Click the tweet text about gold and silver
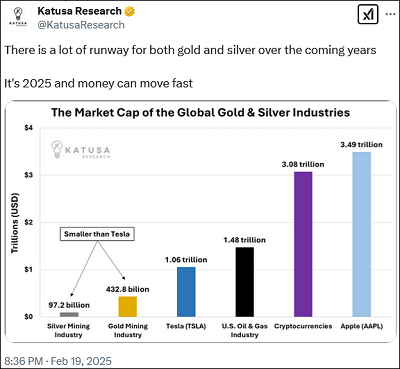Screen dimensions: 400x369 [190, 50]
